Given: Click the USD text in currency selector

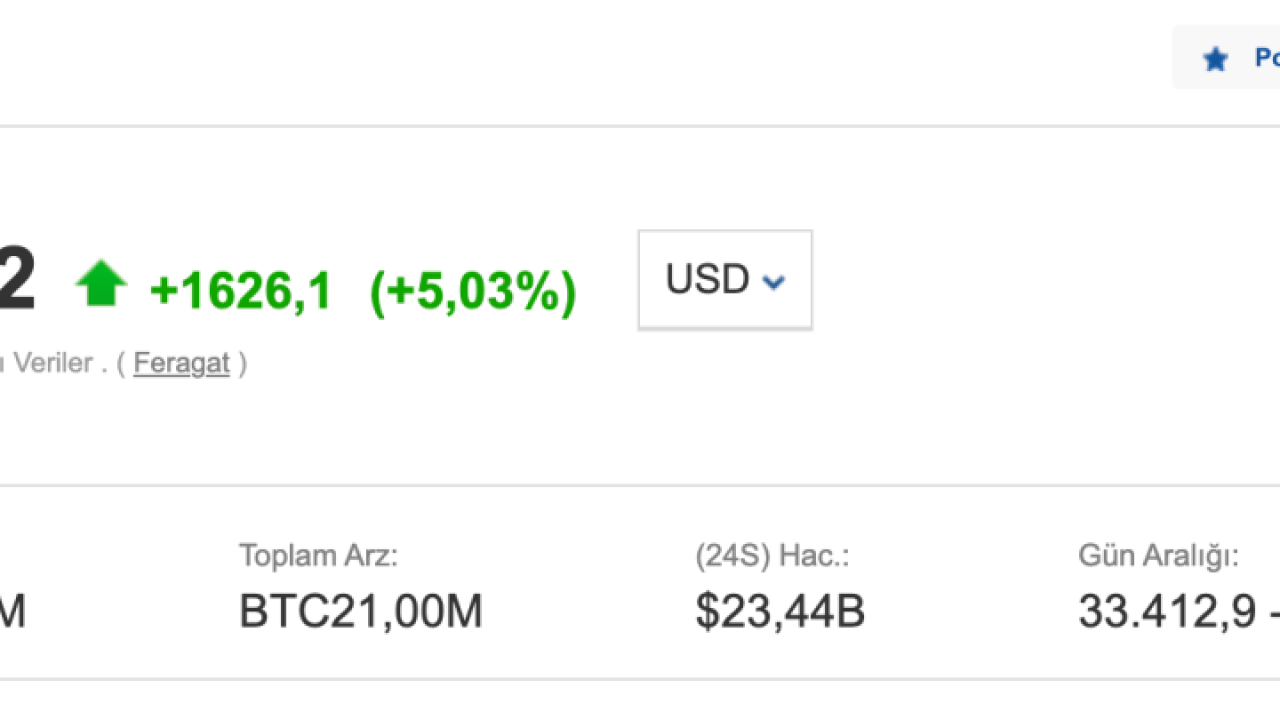Looking at the screenshot, I should (707, 280).
